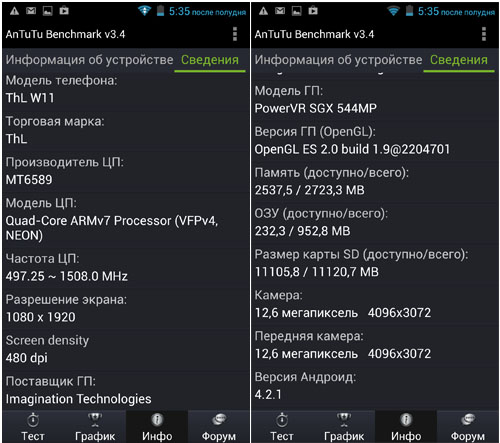500x443 pixels.
Task: Tap Wi-Fi indicator in left status bar
Action: click(x=144, y=11)
